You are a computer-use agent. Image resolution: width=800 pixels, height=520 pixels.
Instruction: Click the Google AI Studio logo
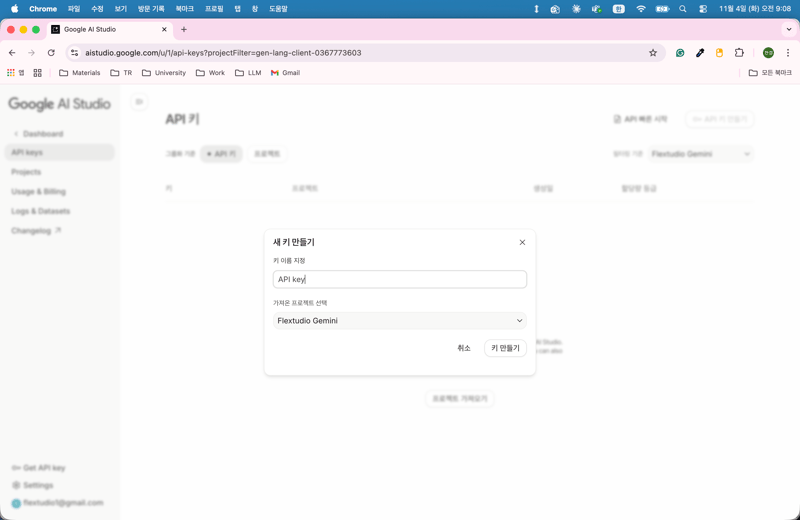click(x=59, y=104)
